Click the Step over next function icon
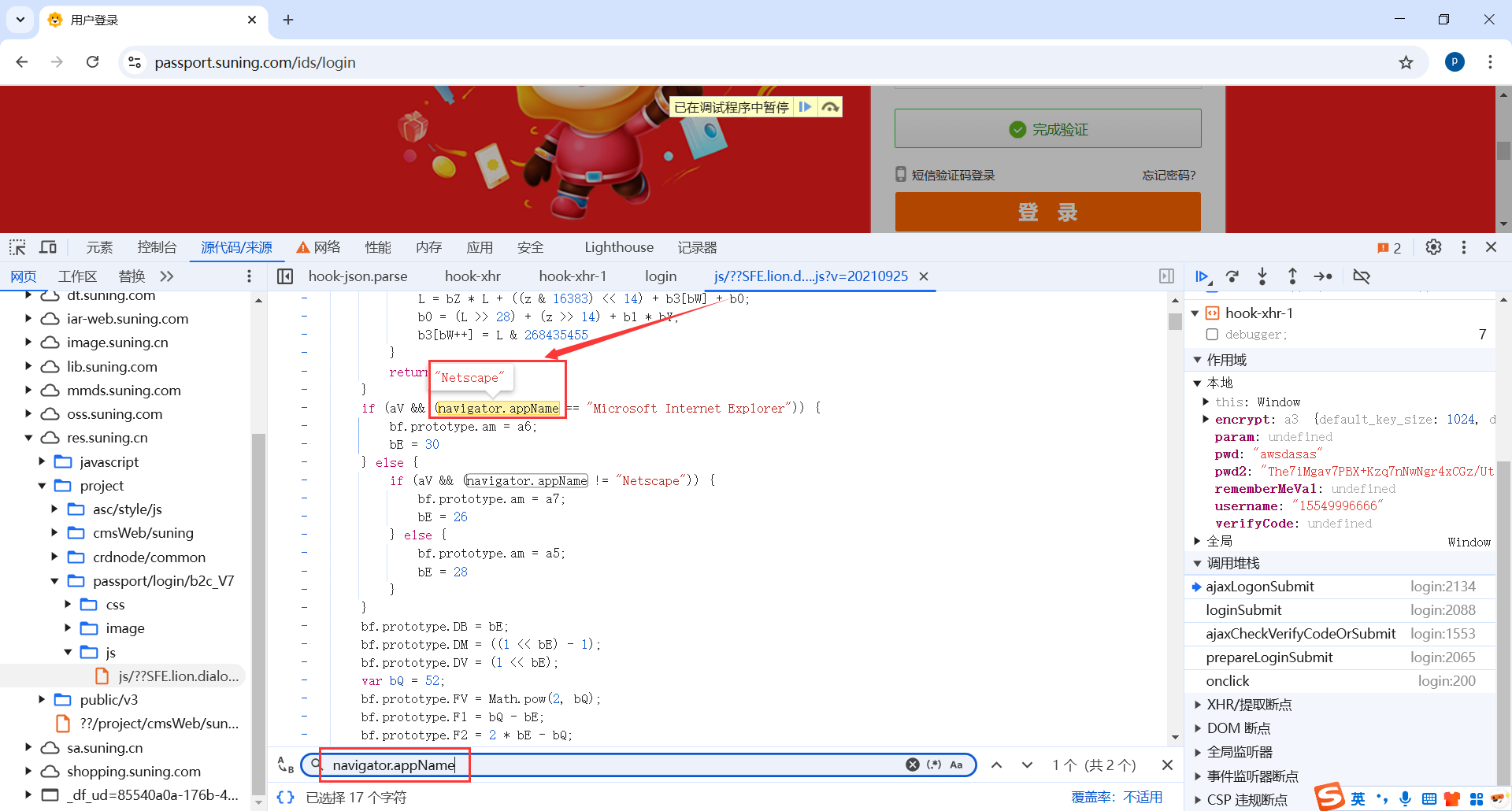 coord(1232,276)
